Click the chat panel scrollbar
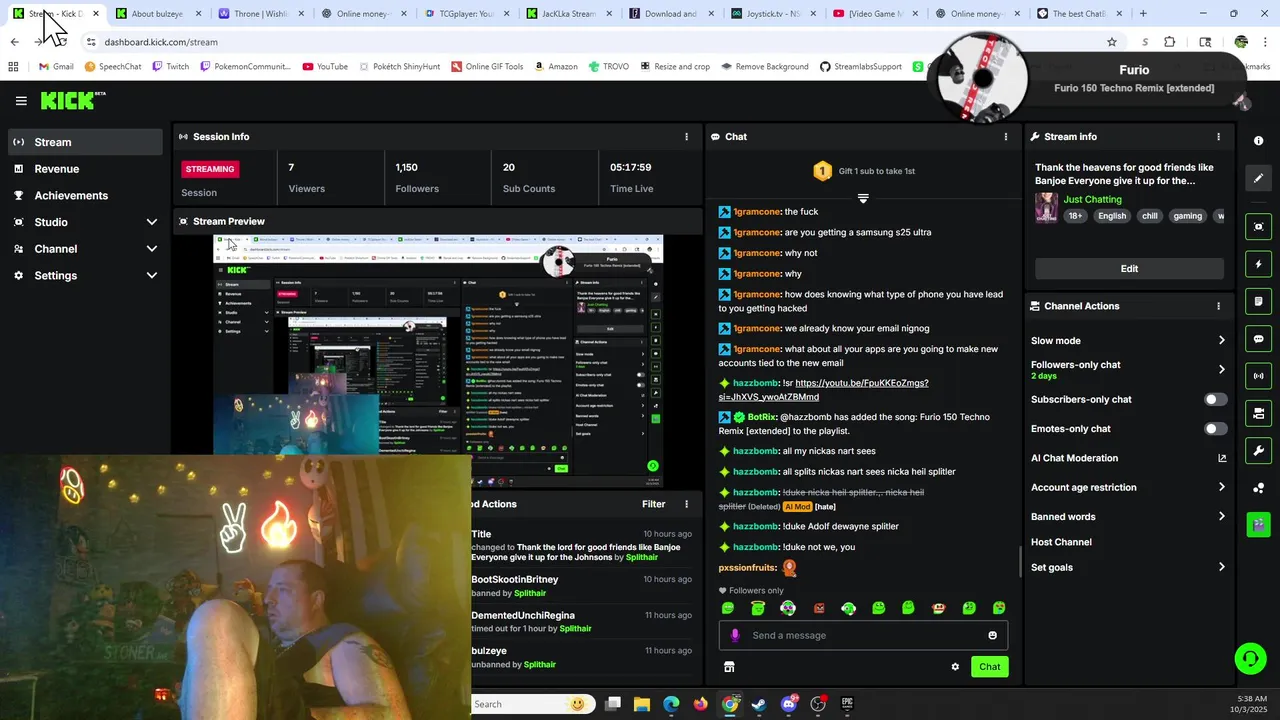Screen dimensions: 1280x720 pyautogui.click(x=1020, y=561)
